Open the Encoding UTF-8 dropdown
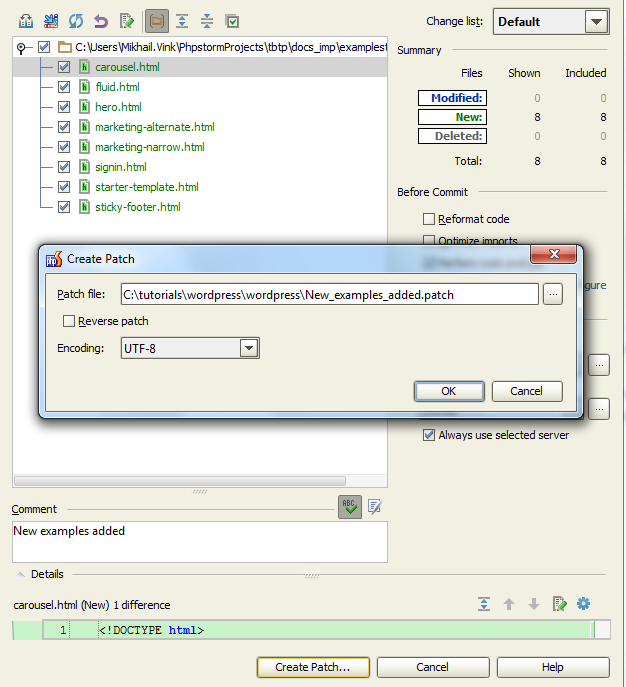The width and height of the screenshot is (626, 687). click(190, 348)
